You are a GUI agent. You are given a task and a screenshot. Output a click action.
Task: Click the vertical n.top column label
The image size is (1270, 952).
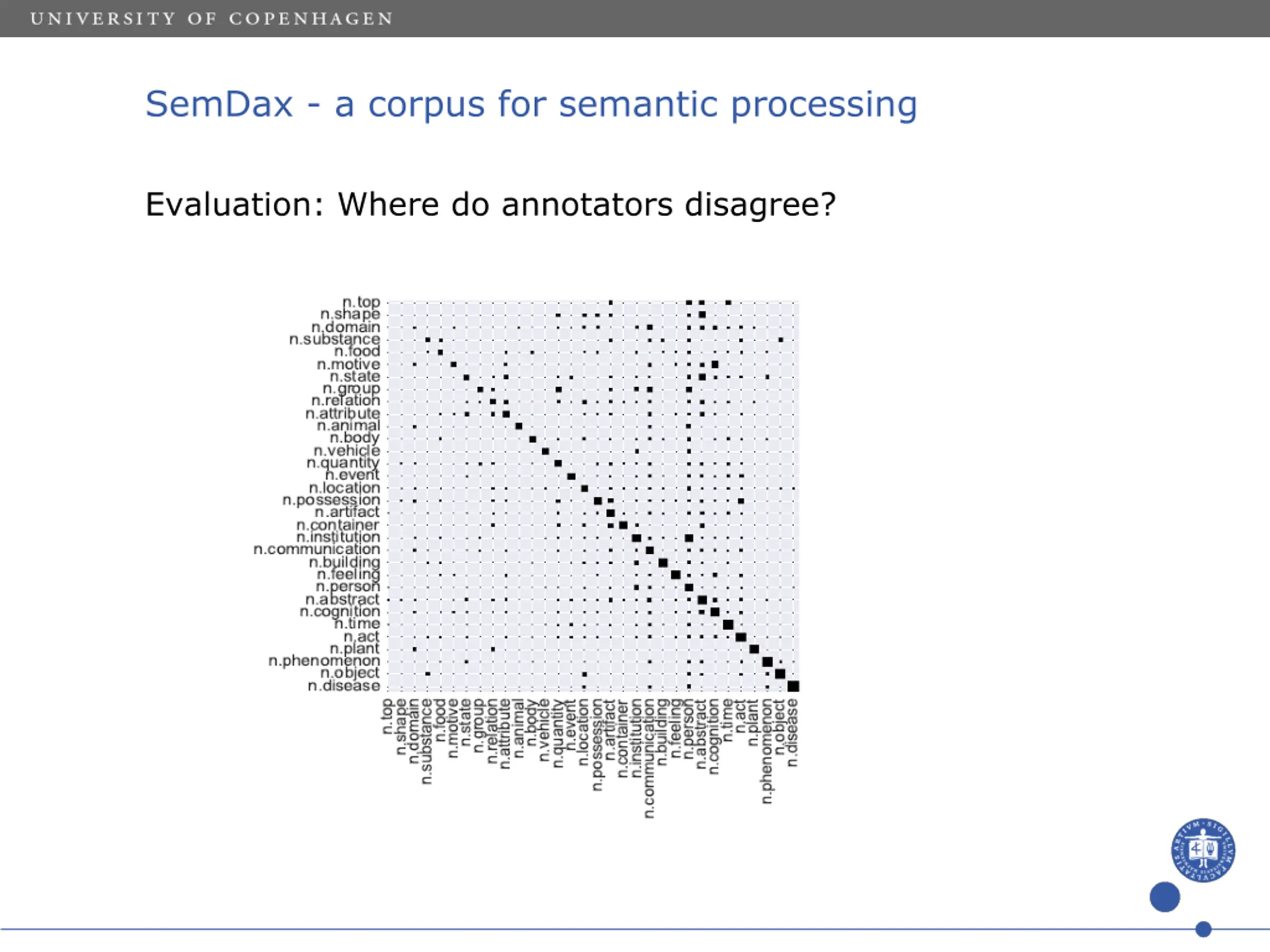[x=387, y=716]
